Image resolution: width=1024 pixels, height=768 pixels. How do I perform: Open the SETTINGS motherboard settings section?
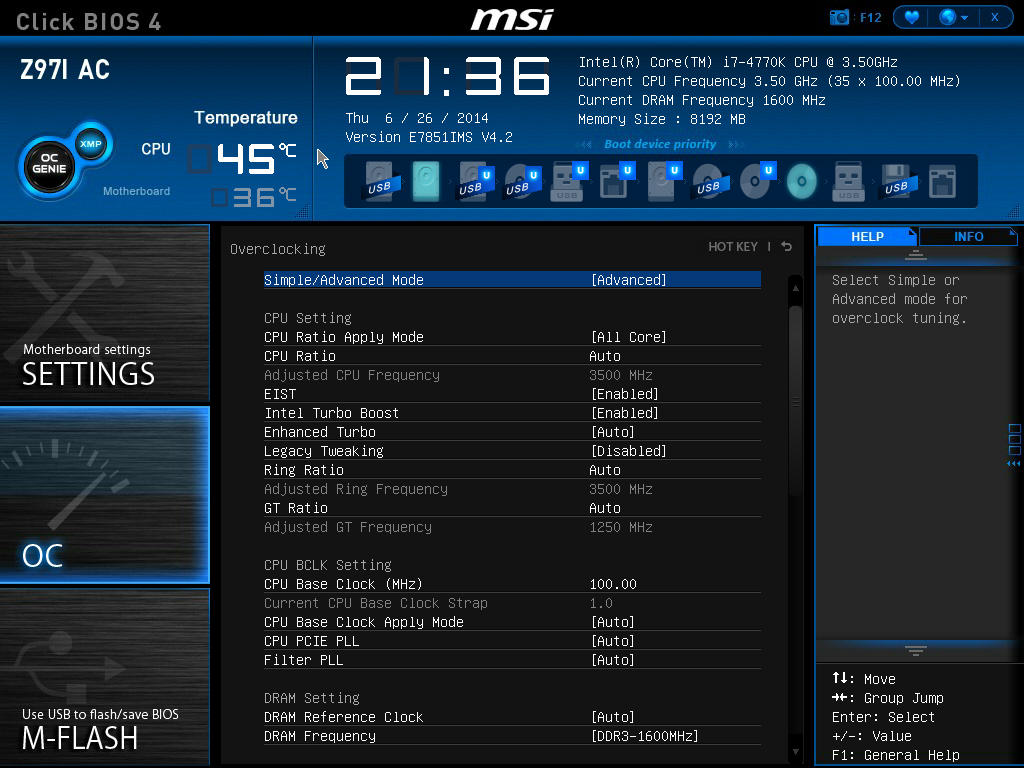pos(104,313)
